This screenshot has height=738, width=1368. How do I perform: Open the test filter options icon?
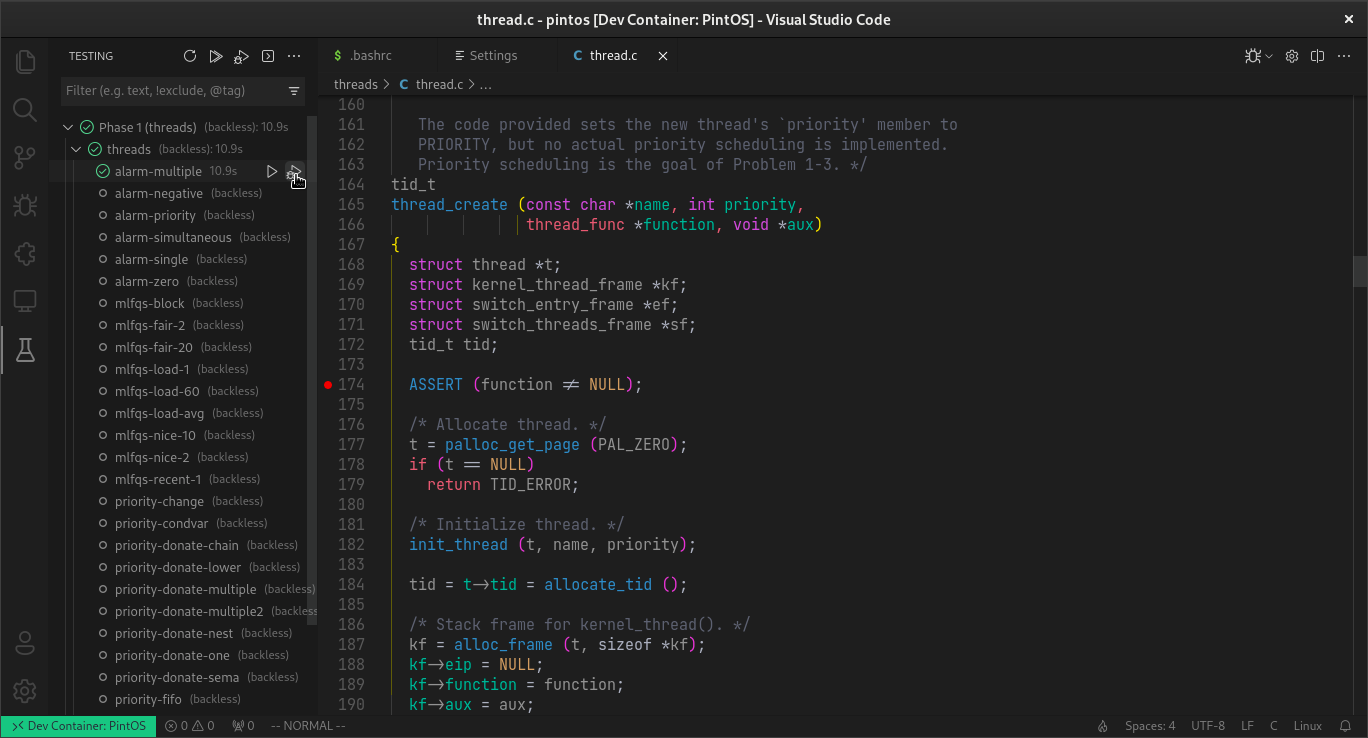(294, 91)
